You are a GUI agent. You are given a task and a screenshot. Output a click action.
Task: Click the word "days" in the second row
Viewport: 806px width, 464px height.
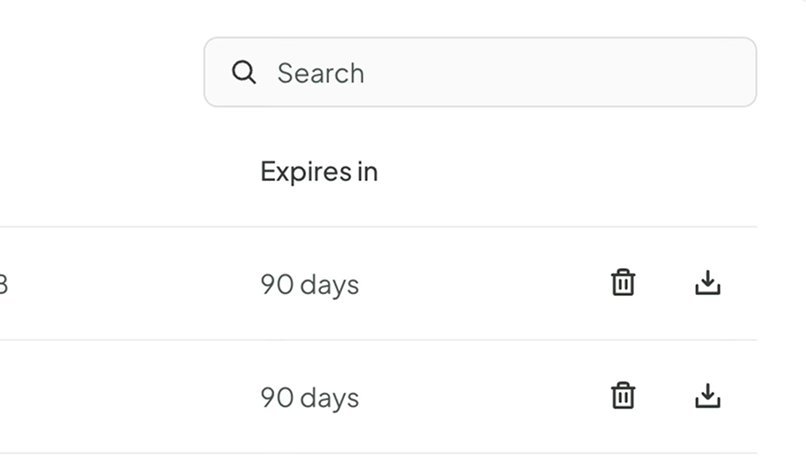pos(329,397)
